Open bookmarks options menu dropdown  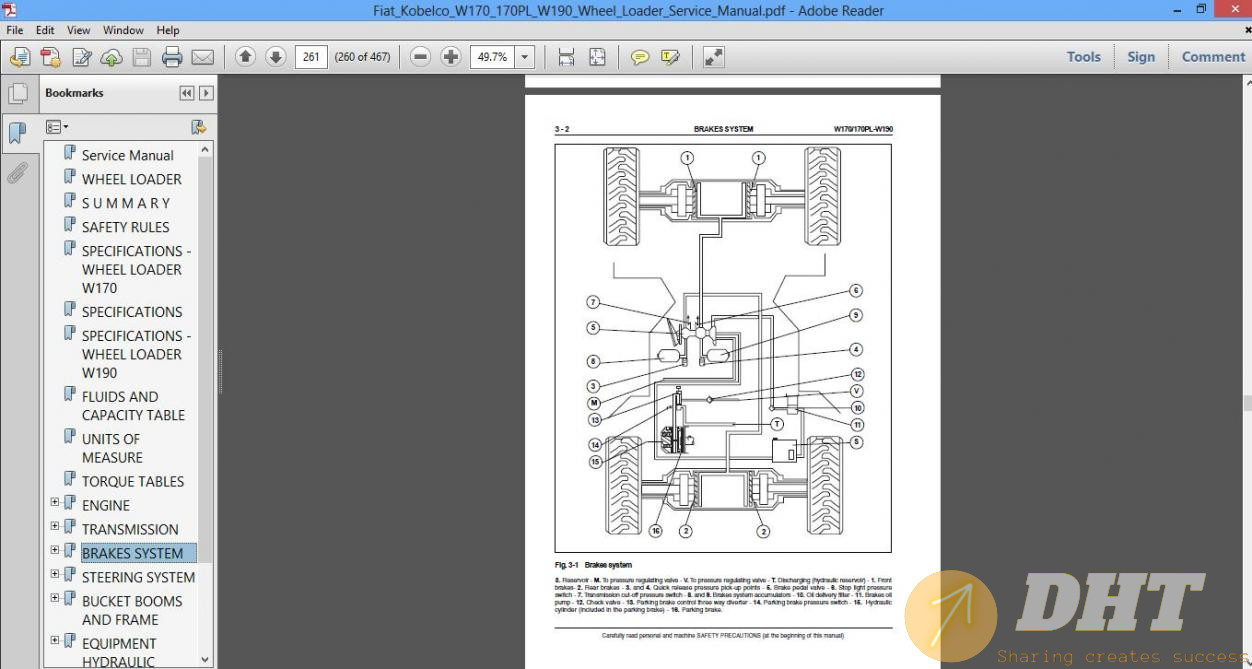(57, 127)
